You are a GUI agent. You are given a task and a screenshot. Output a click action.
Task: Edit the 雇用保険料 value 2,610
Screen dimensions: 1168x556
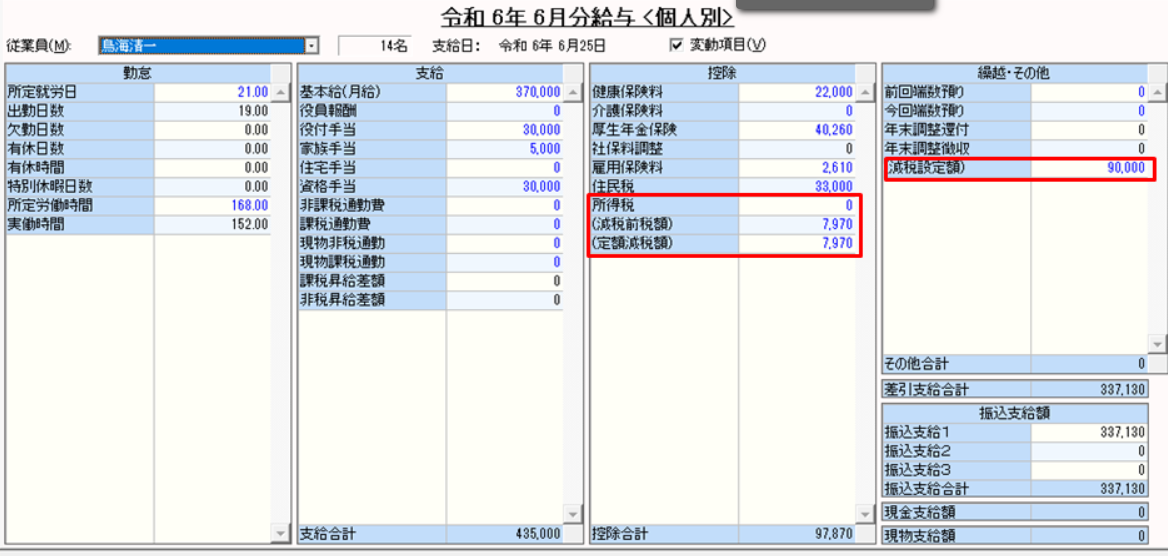[x=796, y=168]
